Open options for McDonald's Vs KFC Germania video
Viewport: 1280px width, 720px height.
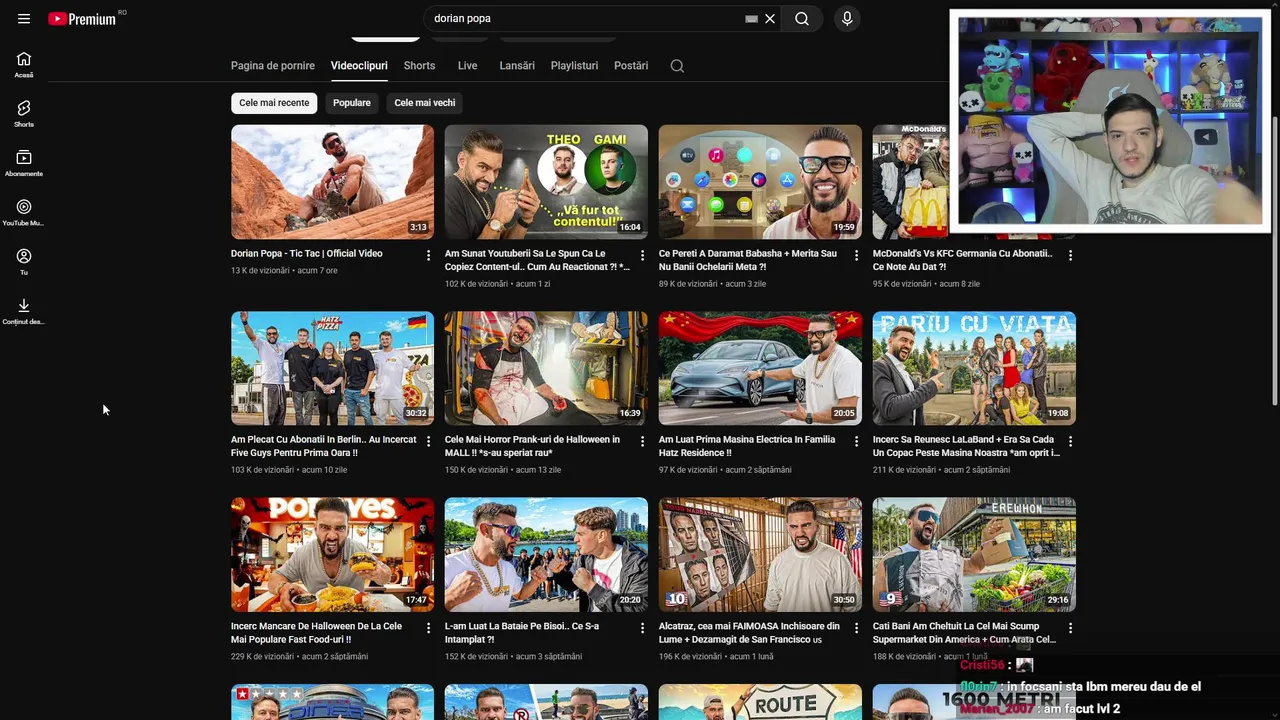click(1070, 256)
